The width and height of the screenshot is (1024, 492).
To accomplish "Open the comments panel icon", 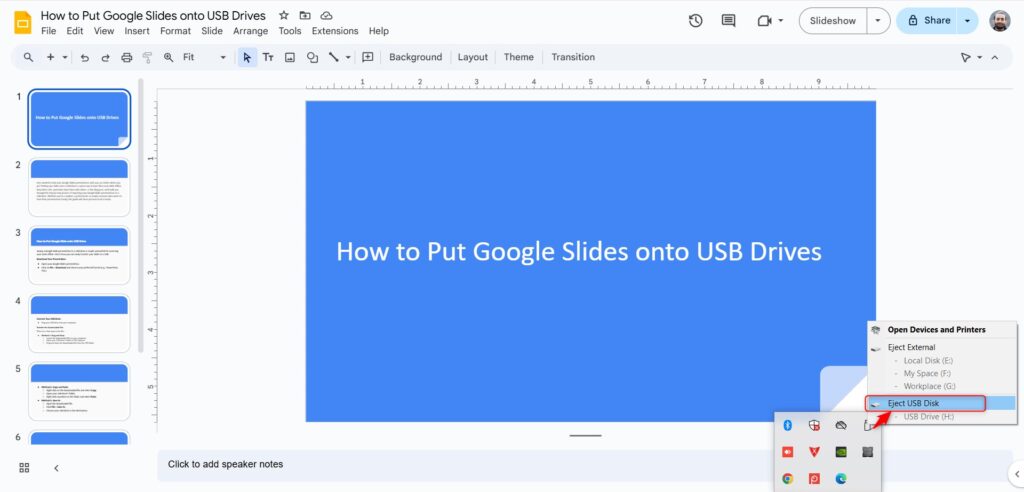I will (x=728, y=20).
